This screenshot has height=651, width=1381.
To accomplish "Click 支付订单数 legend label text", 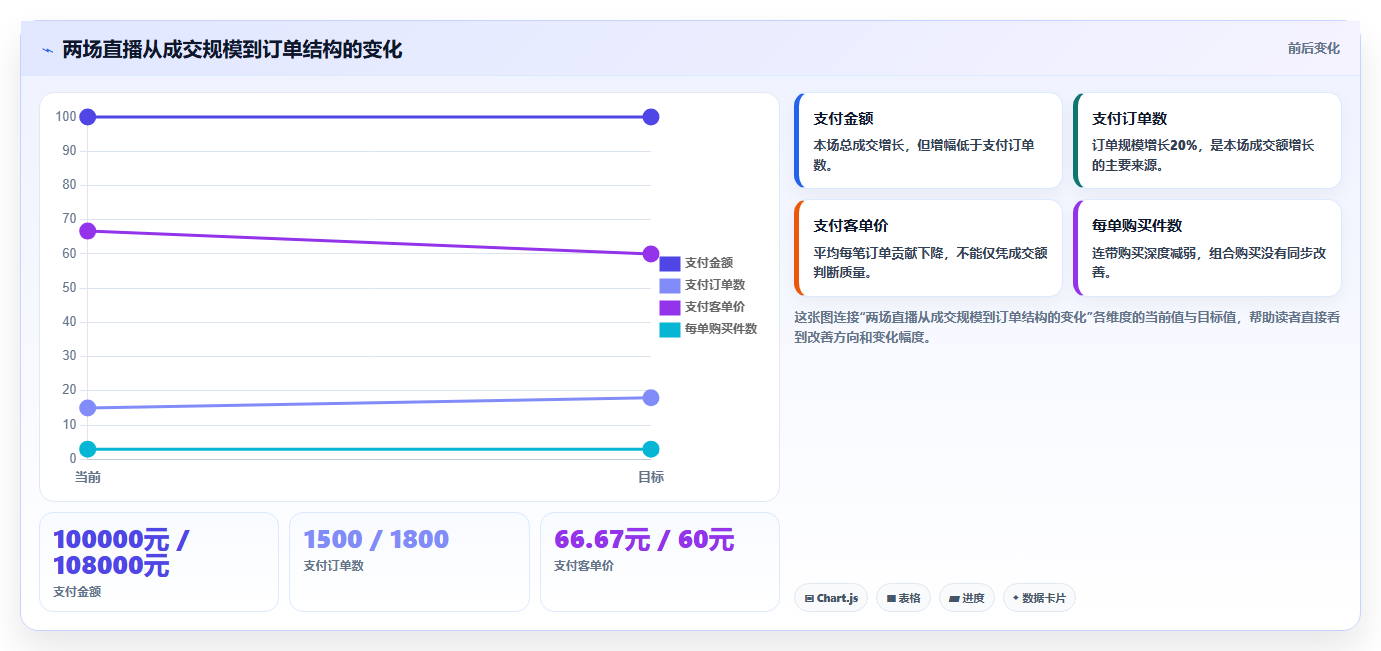I will pyautogui.click(x=715, y=285).
